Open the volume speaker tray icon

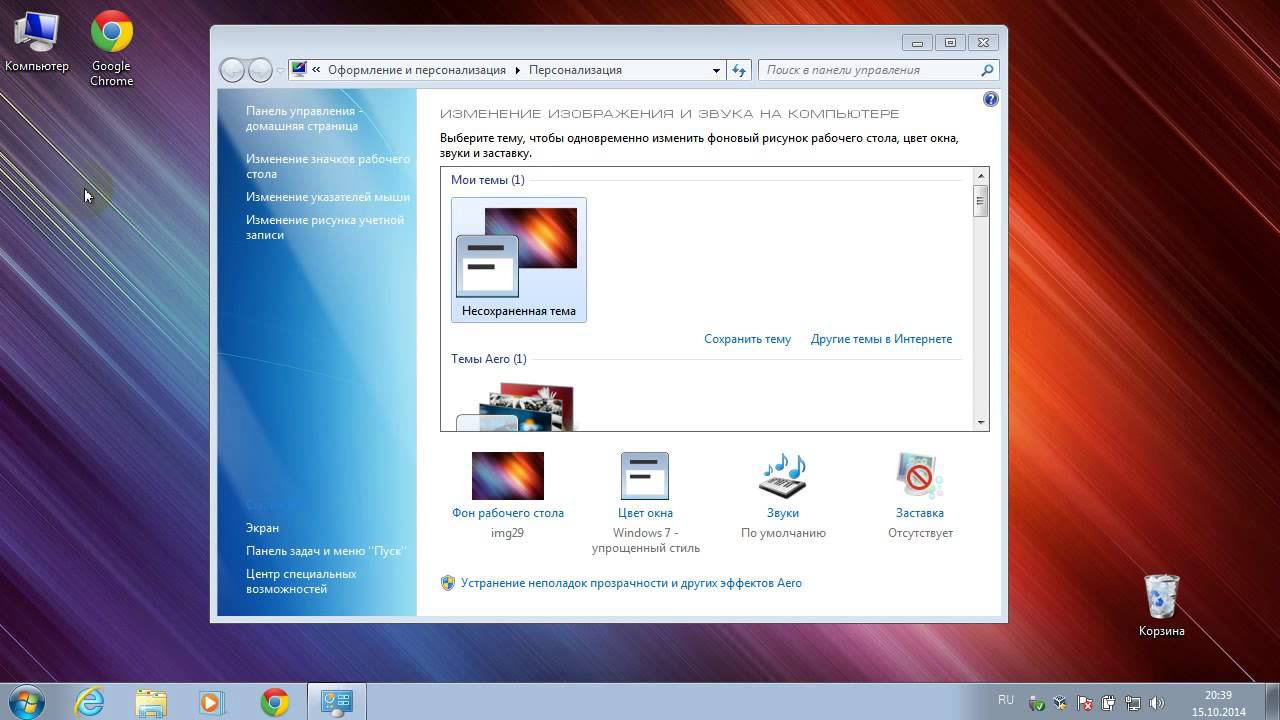pyautogui.click(x=1157, y=703)
